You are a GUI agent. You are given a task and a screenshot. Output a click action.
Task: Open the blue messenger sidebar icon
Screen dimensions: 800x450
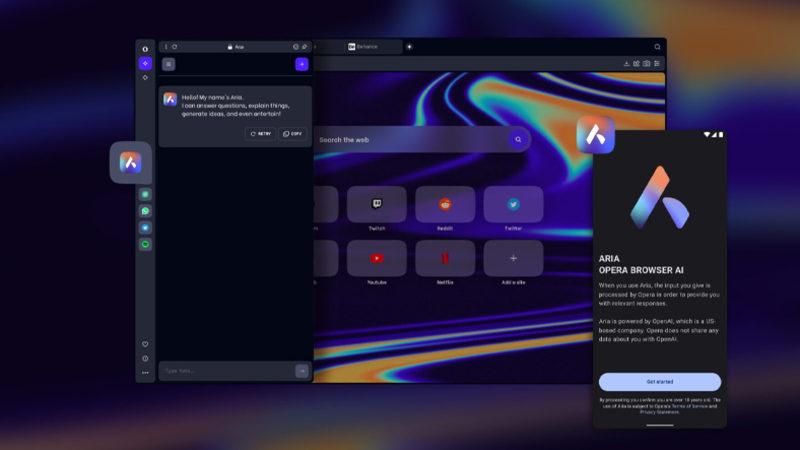click(x=145, y=227)
